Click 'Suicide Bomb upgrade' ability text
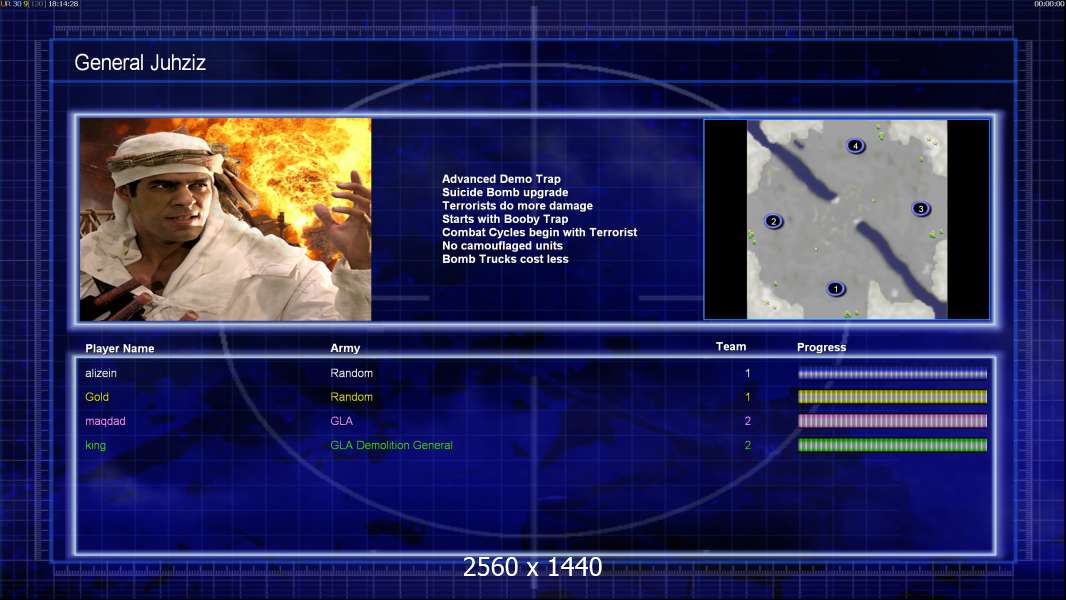The image size is (1066, 600). [505, 192]
